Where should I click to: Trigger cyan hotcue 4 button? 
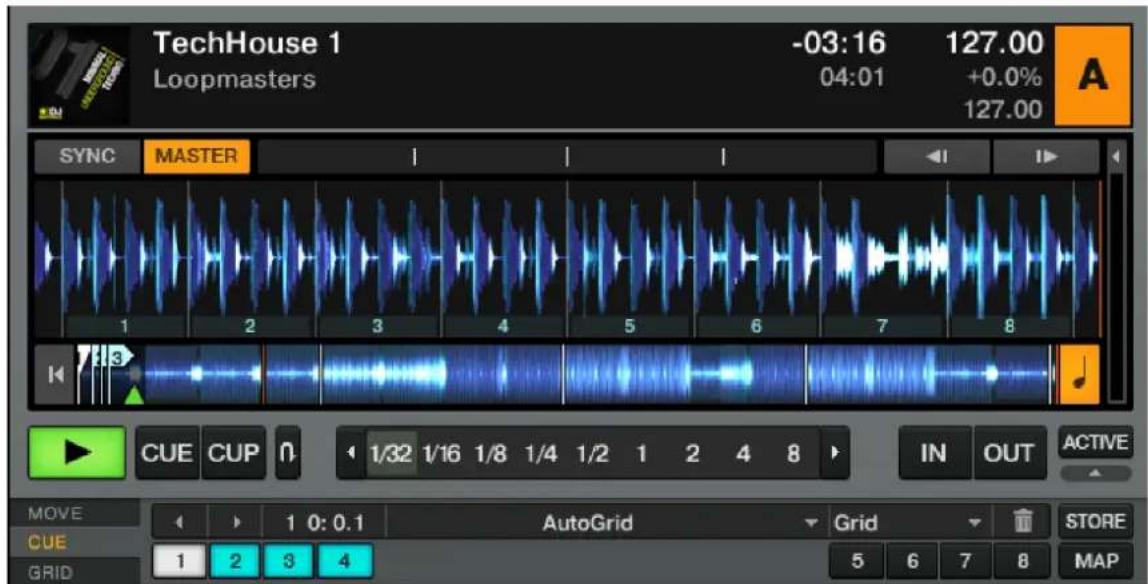pyautogui.click(x=345, y=562)
